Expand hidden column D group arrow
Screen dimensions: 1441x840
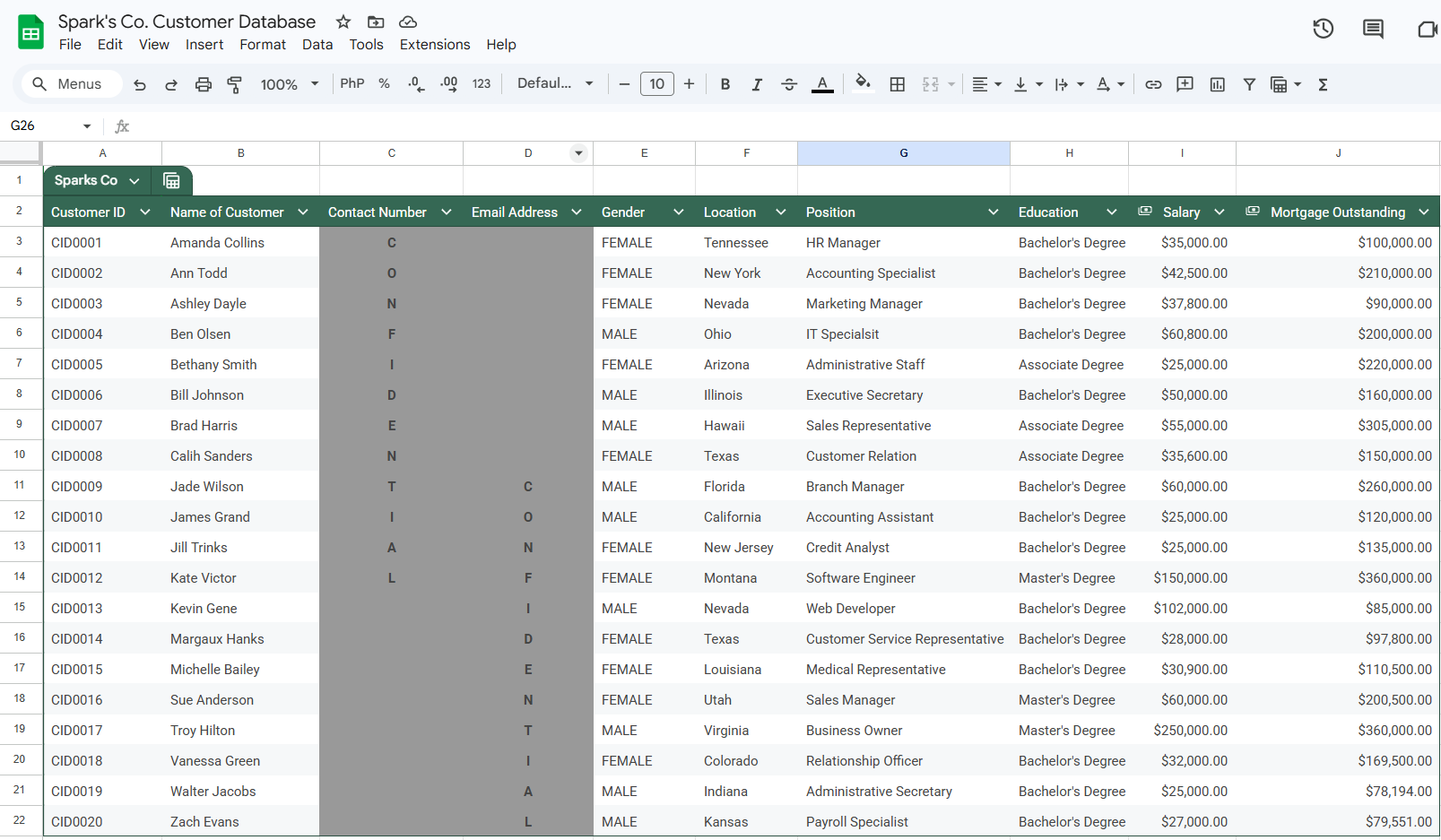click(579, 153)
